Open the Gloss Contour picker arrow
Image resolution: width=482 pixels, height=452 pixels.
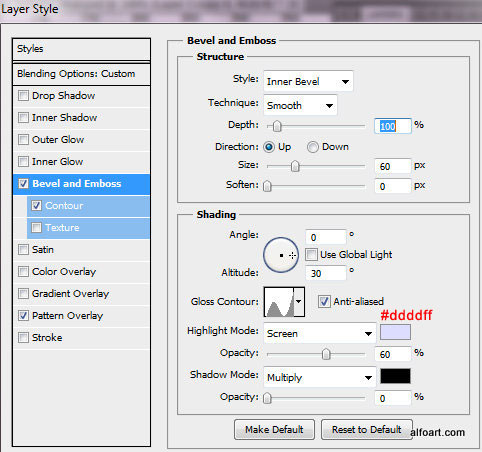299,302
